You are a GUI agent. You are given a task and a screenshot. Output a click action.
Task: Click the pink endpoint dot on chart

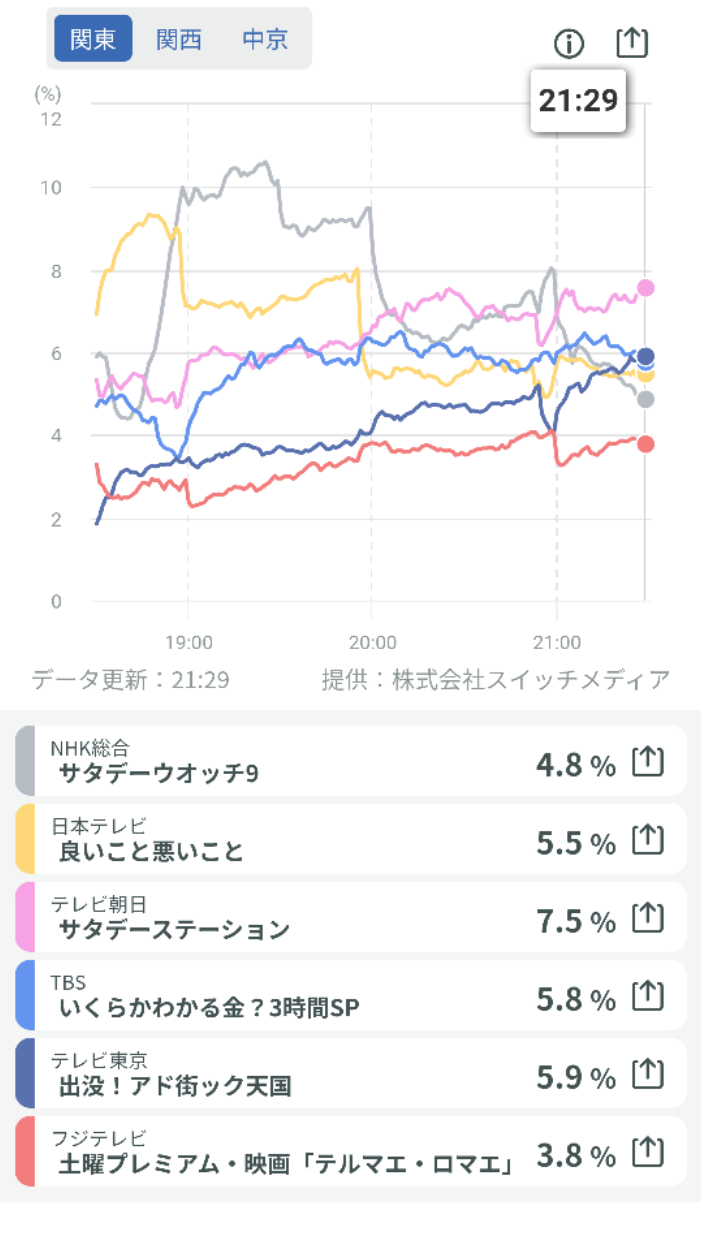tap(646, 288)
